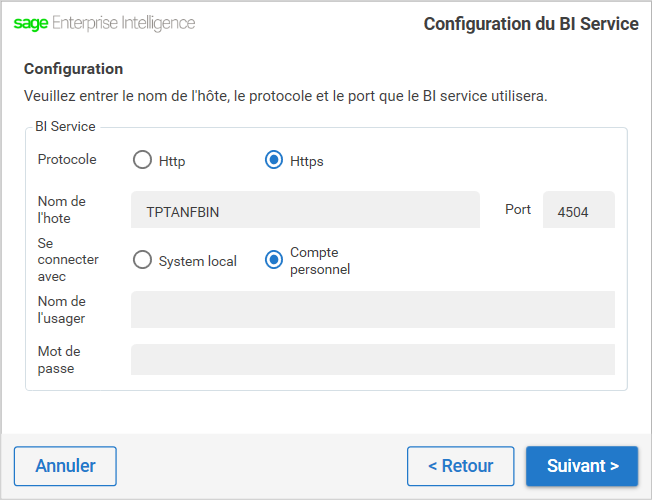Select System local connection option

[x=142, y=260]
